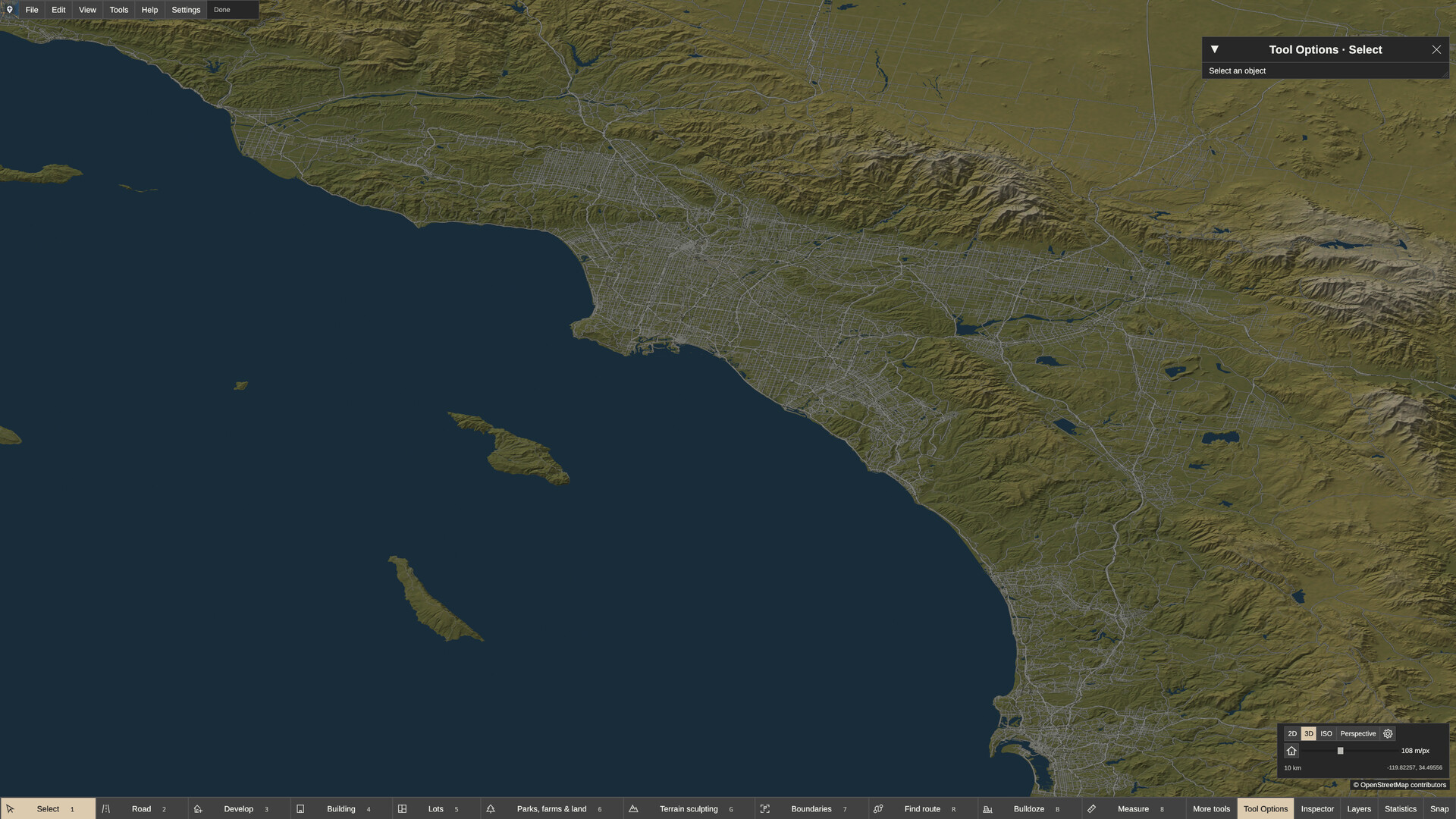
Task: Use the Measure ruler tool
Action: tap(1133, 808)
